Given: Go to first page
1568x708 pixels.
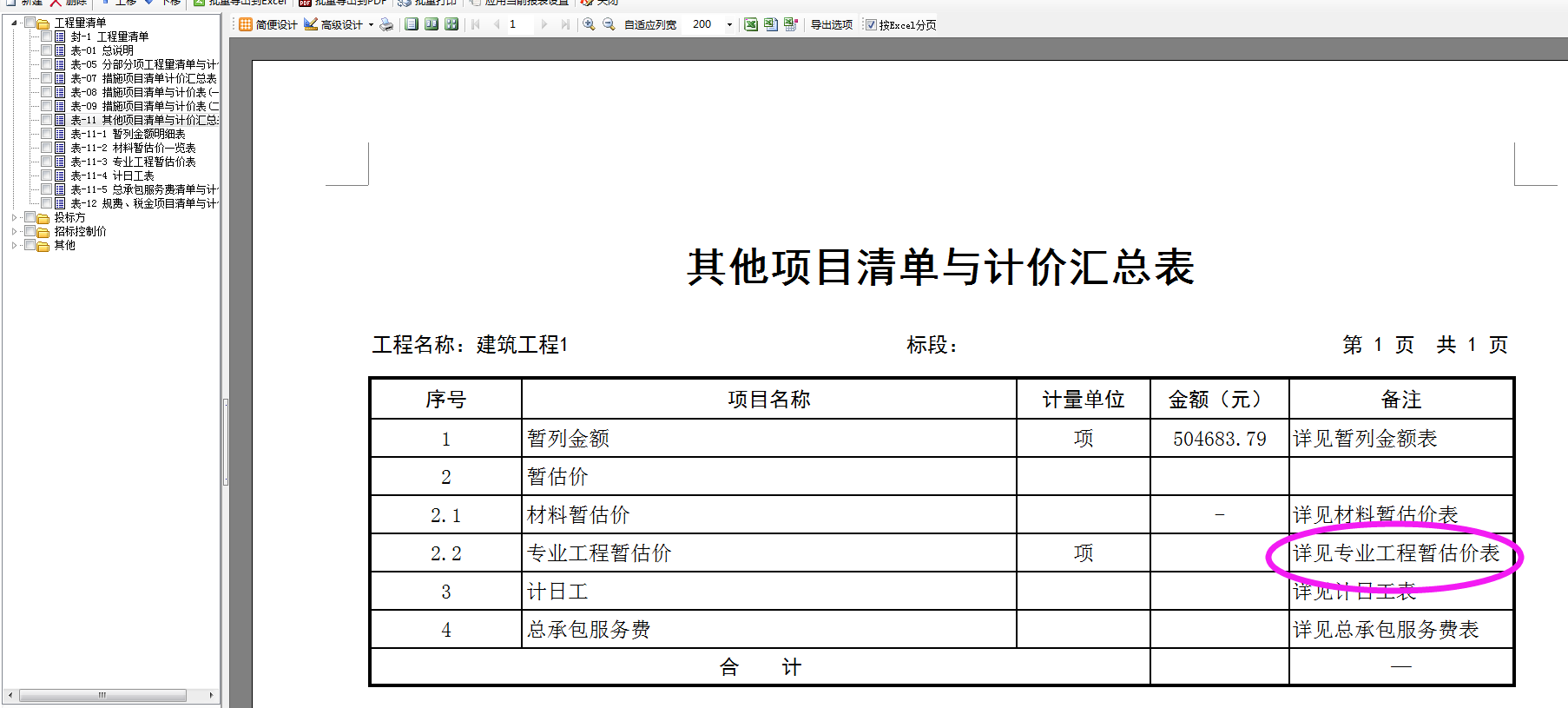Looking at the screenshot, I should point(476,24).
